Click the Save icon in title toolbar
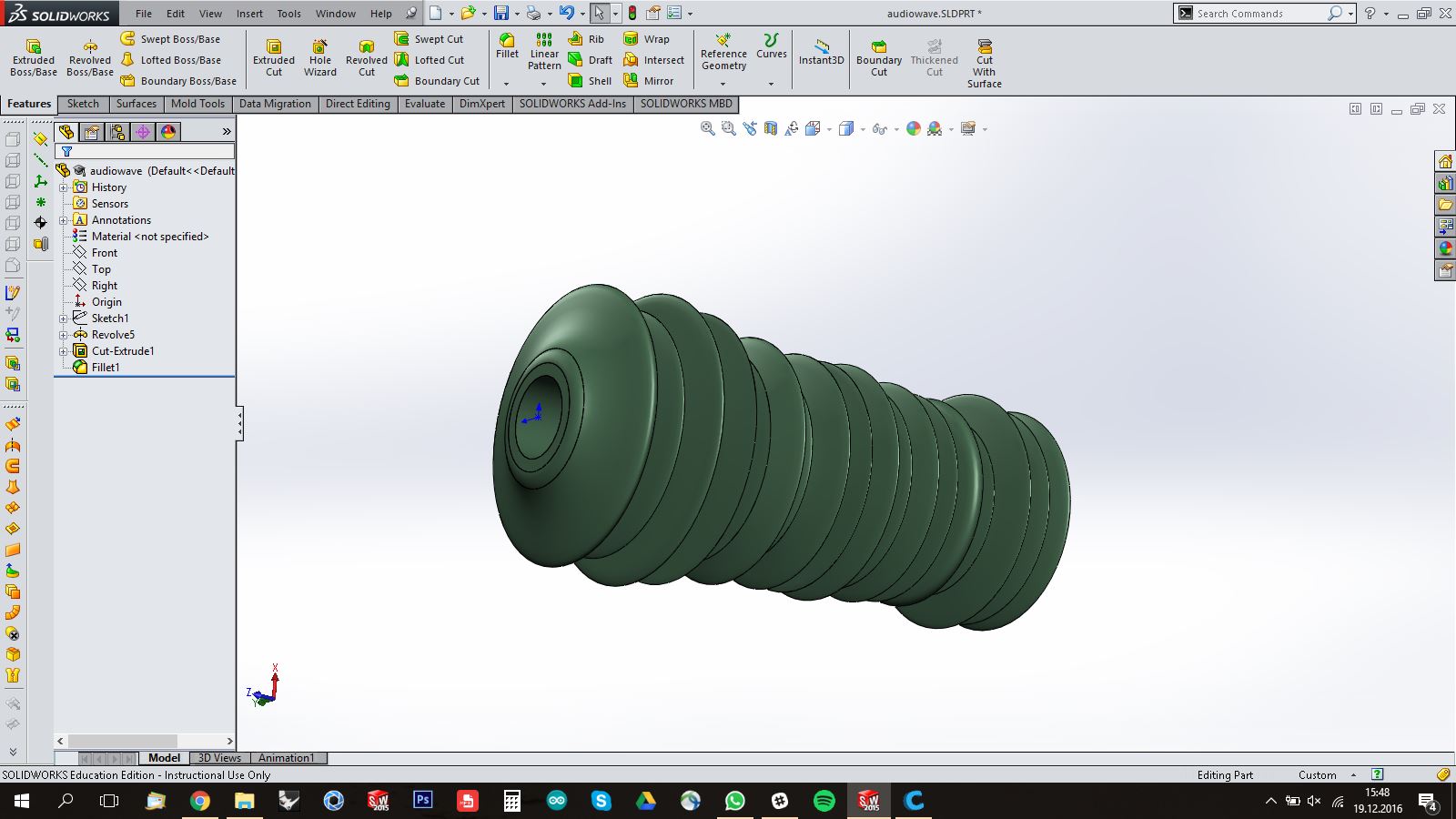1456x819 pixels. click(501, 13)
